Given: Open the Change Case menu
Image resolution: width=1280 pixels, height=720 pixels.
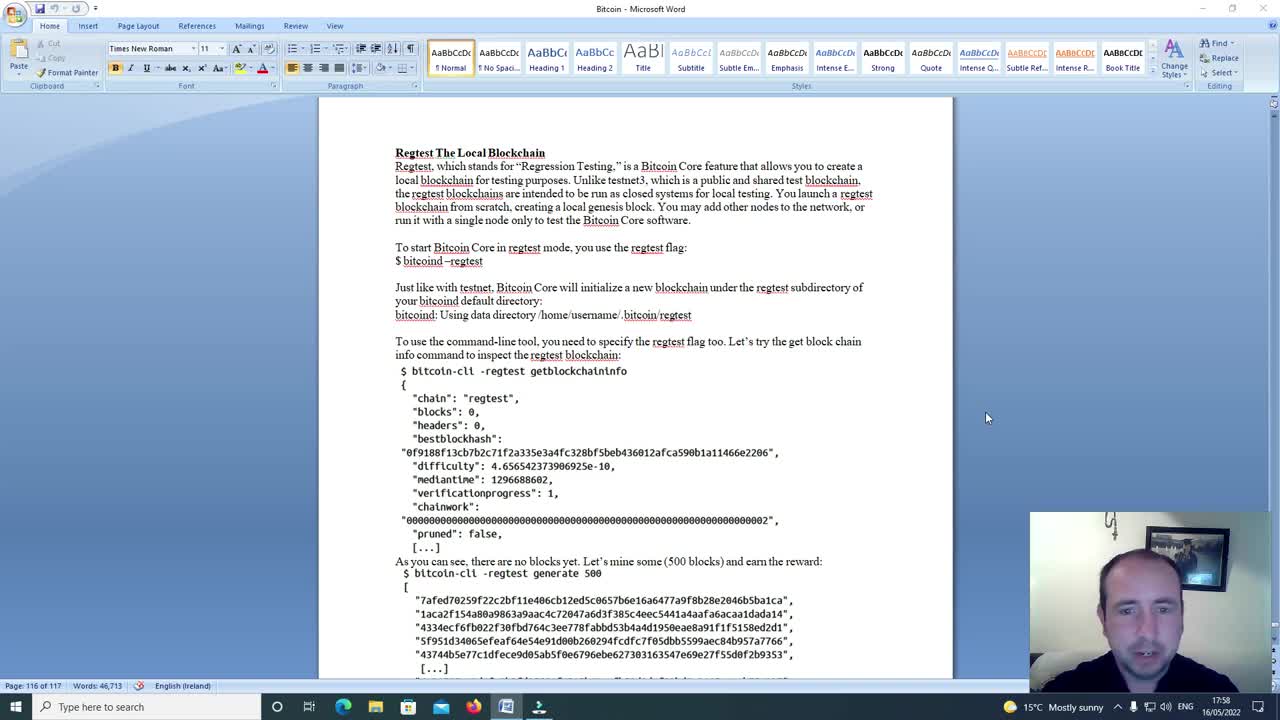Looking at the screenshot, I should tap(218, 68).
